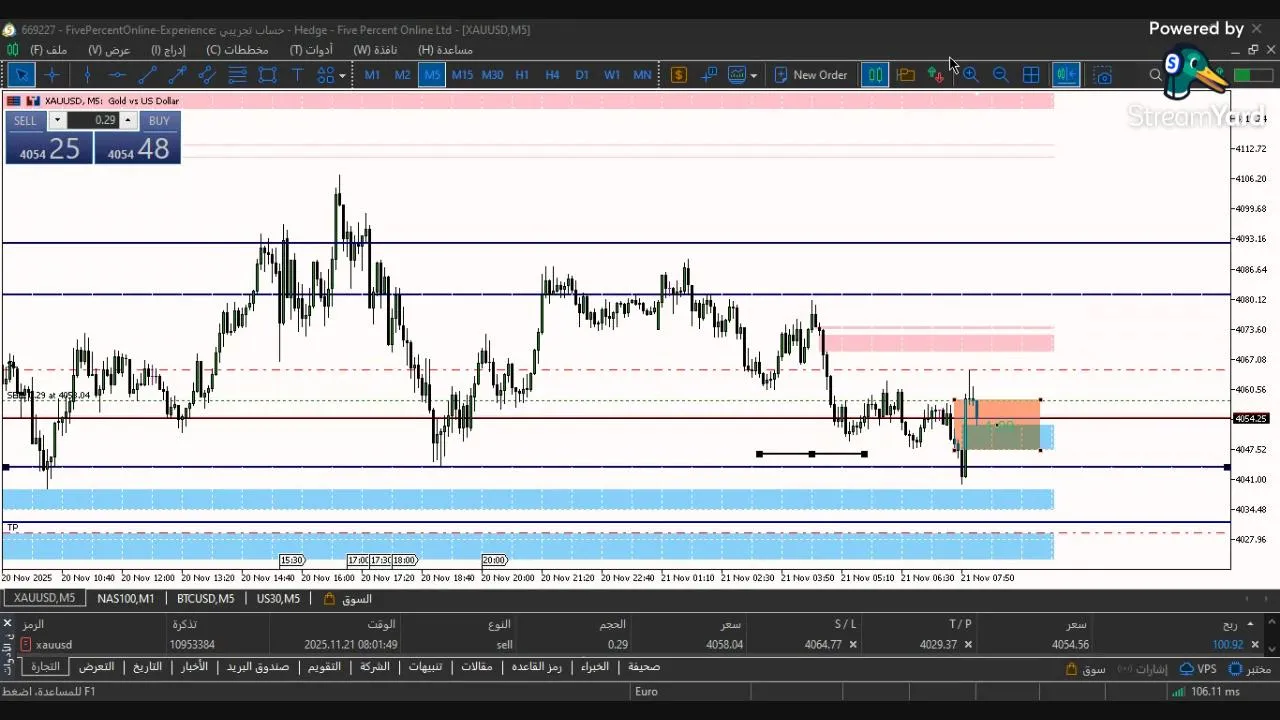Click the depth of market icon

coord(709,75)
